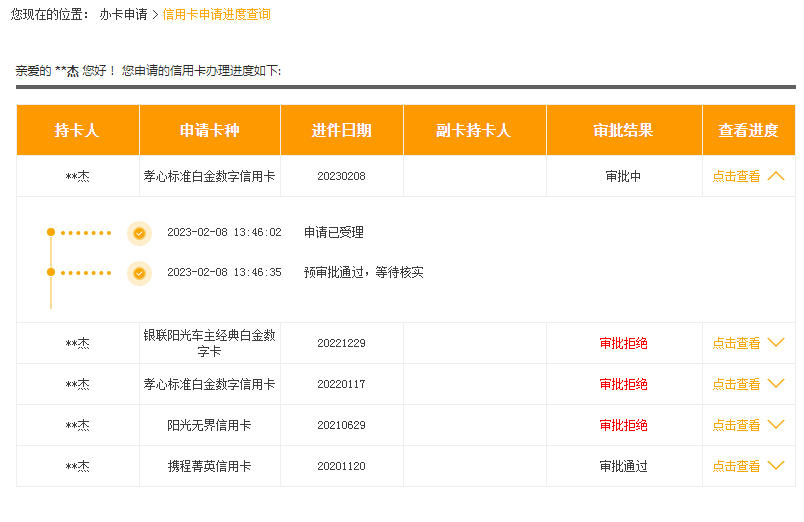Expand progress chevron for the 20210629 application
Screen dimensions: 804x522
pos(776,425)
